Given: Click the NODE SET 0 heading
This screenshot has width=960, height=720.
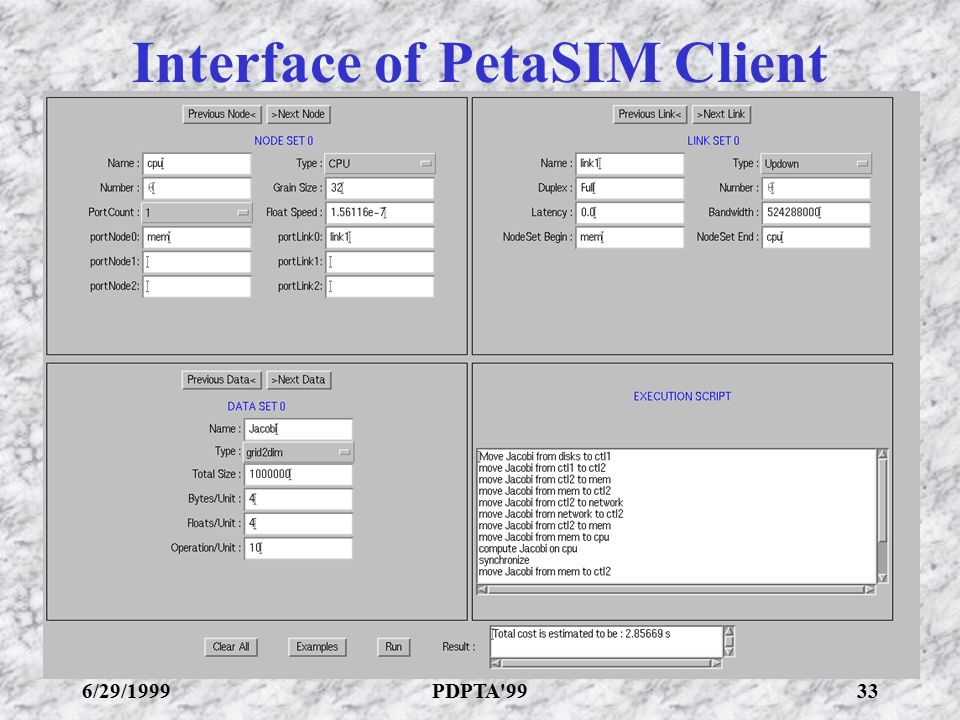Looking at the screenshot, I should (x=283, y=141).
